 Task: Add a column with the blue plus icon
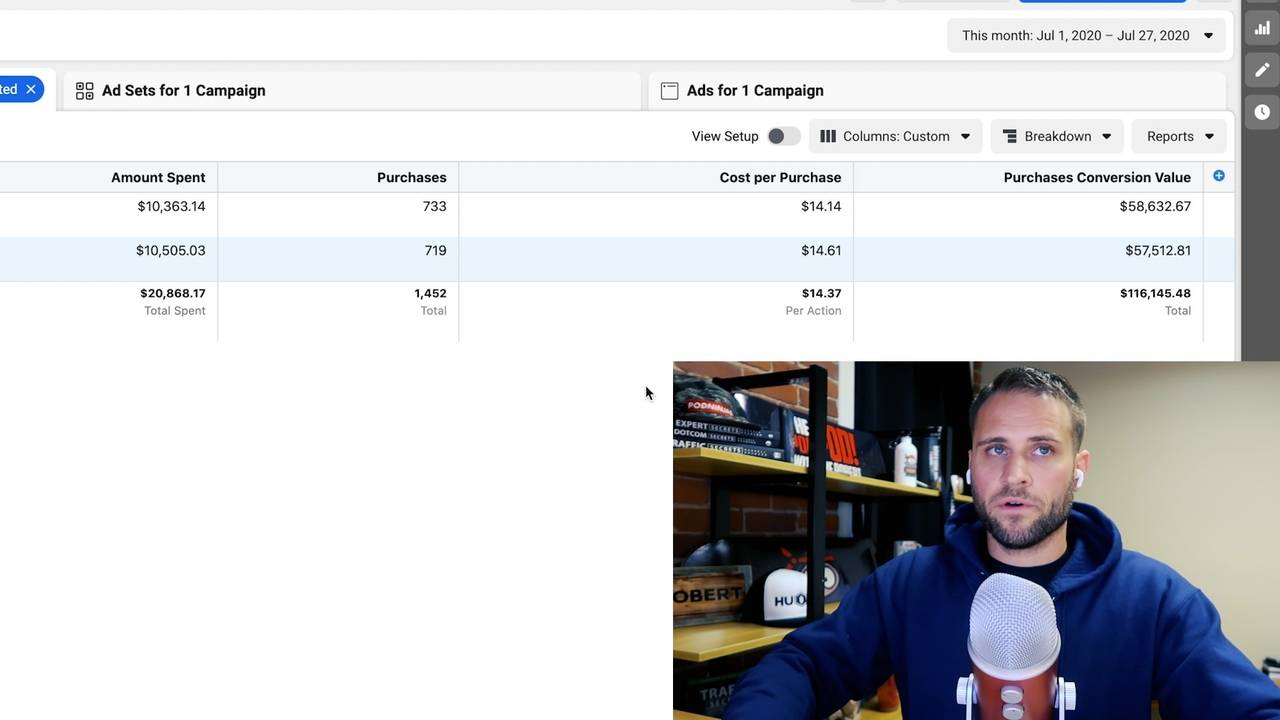[1218, 176]
